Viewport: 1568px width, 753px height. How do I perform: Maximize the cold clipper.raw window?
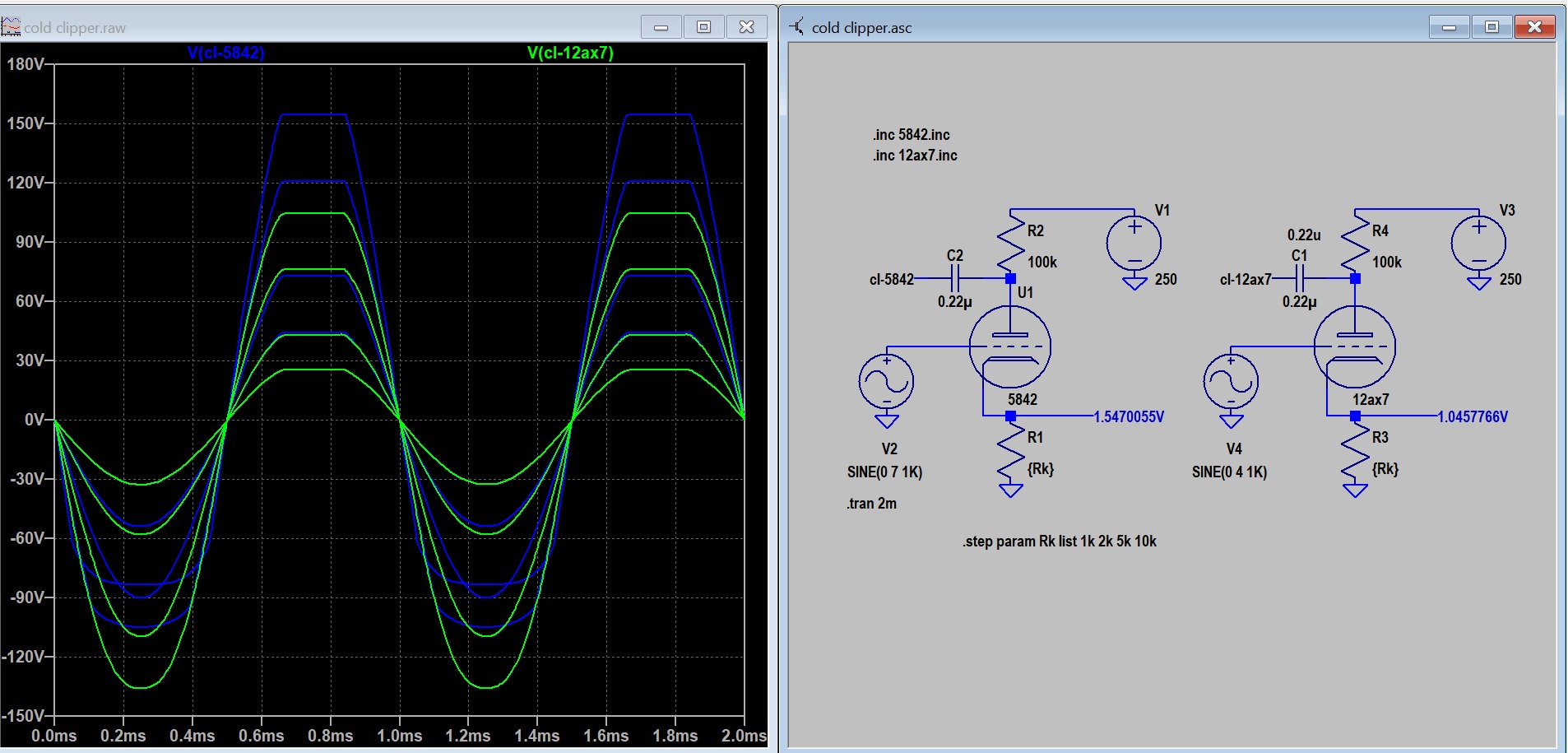(704, 27)
